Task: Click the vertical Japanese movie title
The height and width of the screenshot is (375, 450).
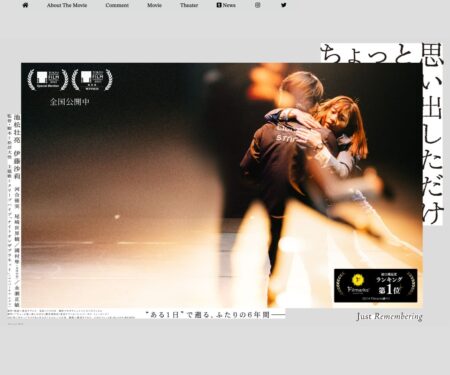Action: click(x=432, y=133)
